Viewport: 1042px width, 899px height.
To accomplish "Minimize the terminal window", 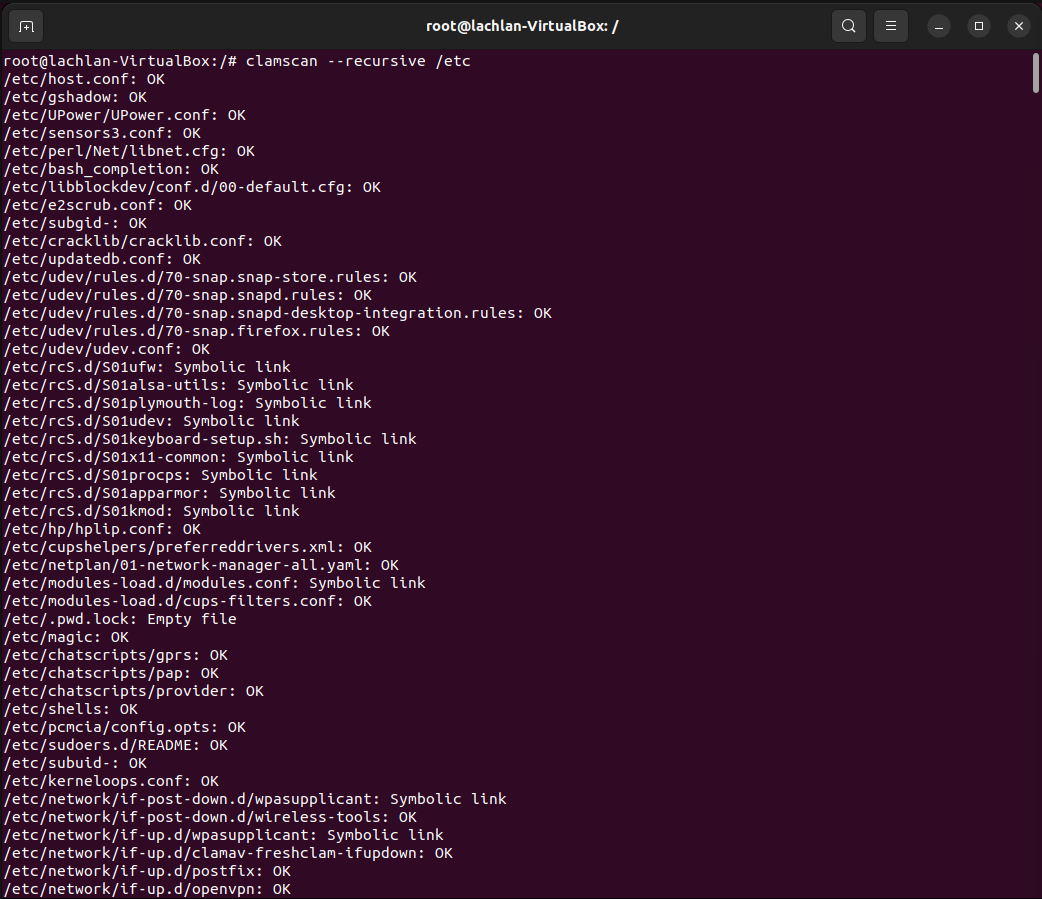I will click(938, 26).
